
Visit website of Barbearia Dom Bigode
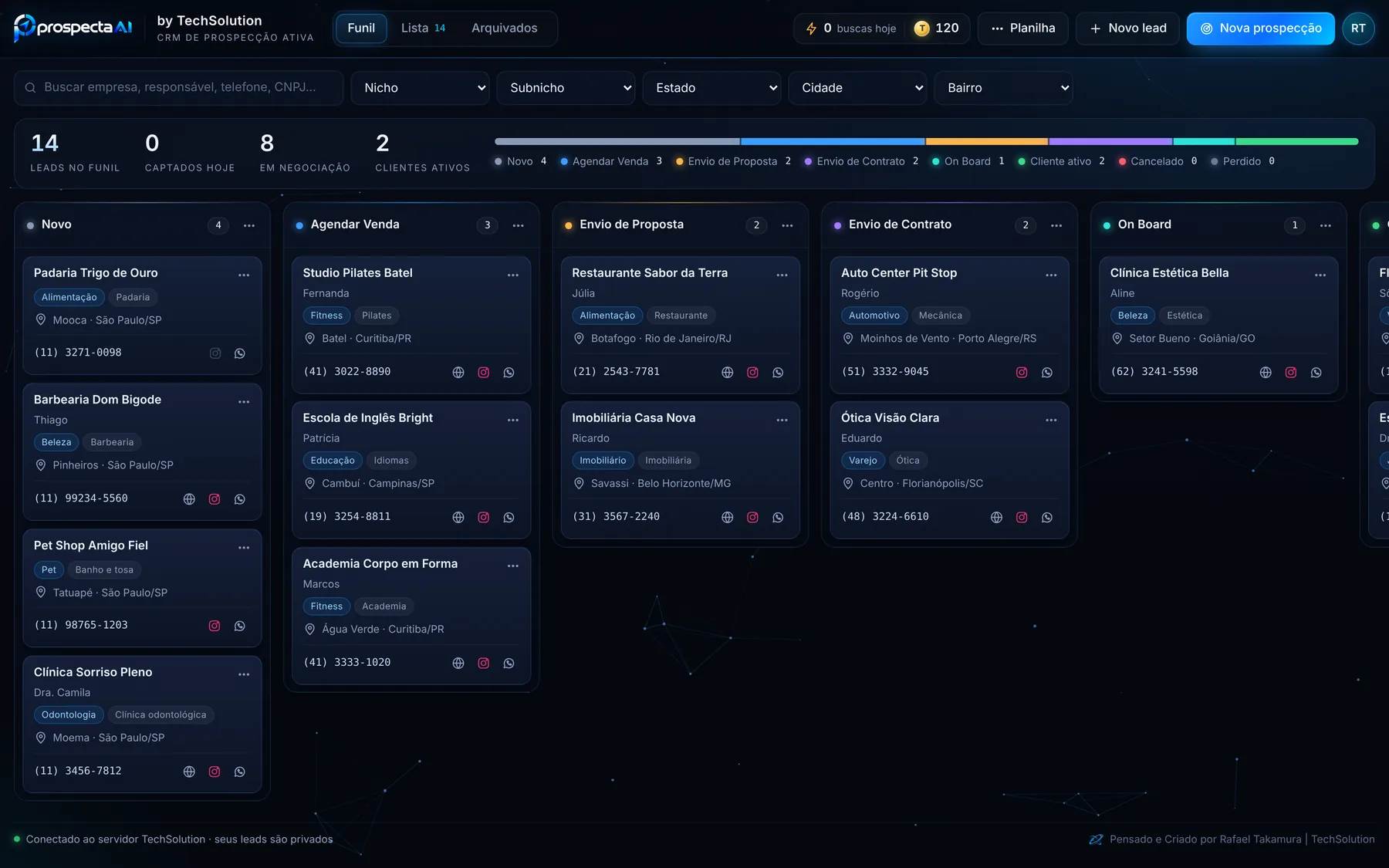pyautogui.click(x=189, y=499)
